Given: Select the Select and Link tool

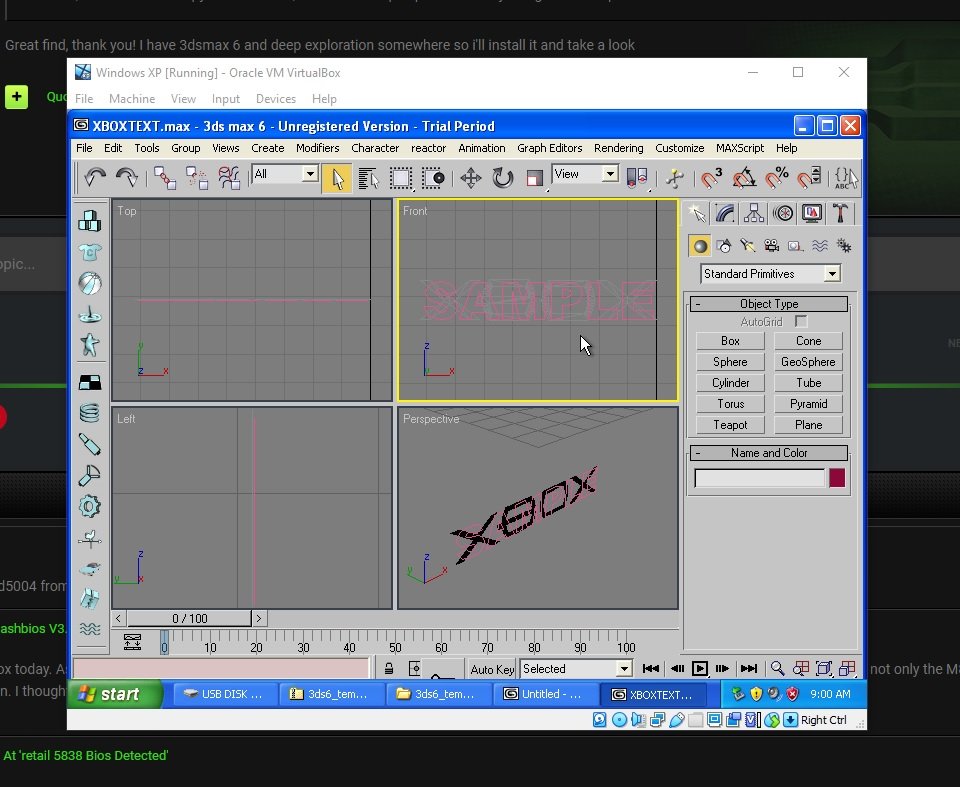Looking at the screenshot, I should [165, 178].
